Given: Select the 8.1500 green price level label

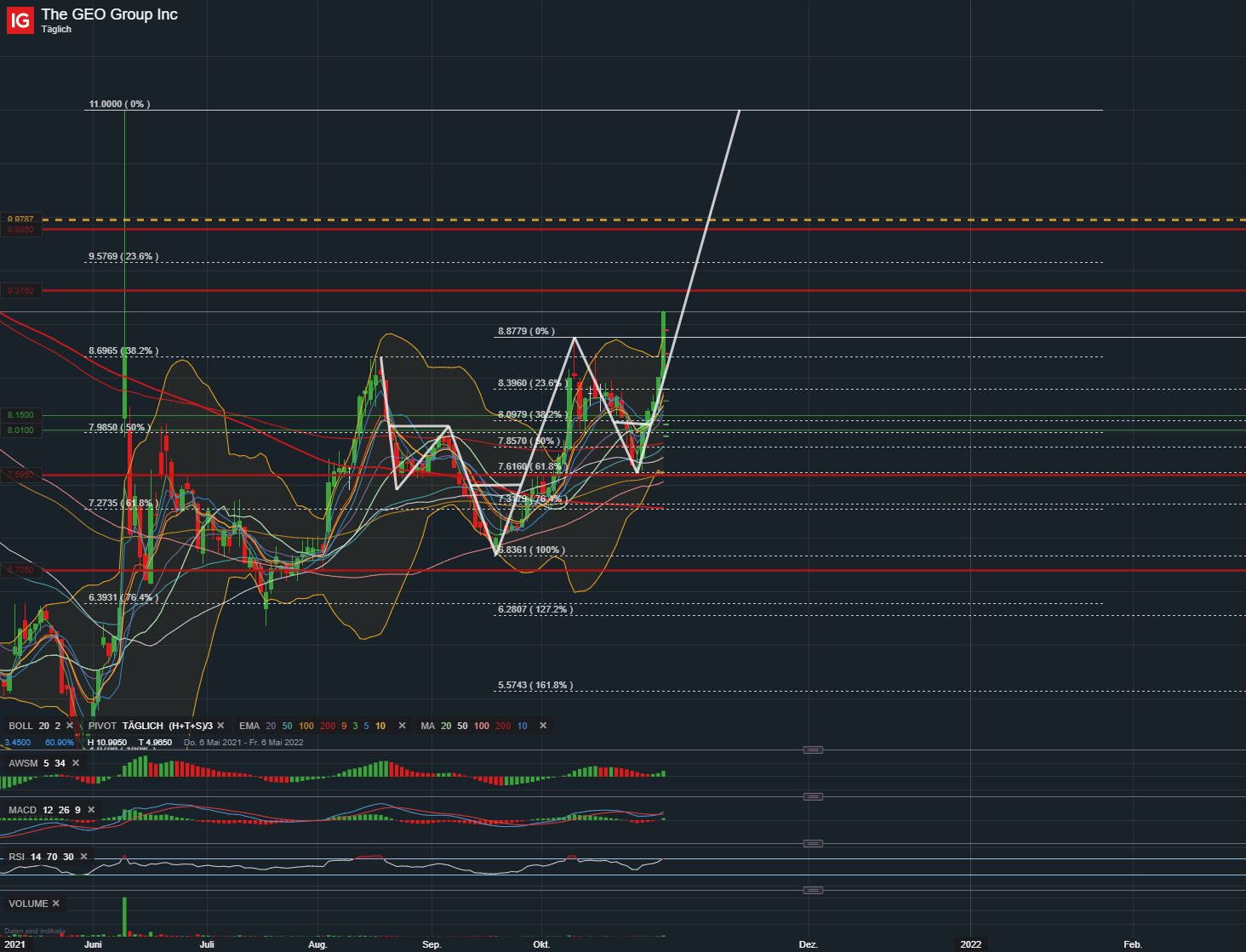Looking at the screenshot, I should (x=20, y=415).
